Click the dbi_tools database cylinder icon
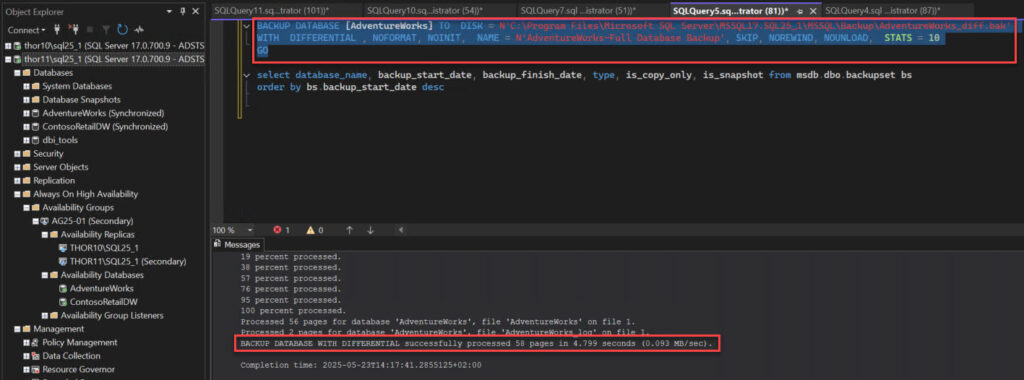1024x380 pixels. [35, 140]
